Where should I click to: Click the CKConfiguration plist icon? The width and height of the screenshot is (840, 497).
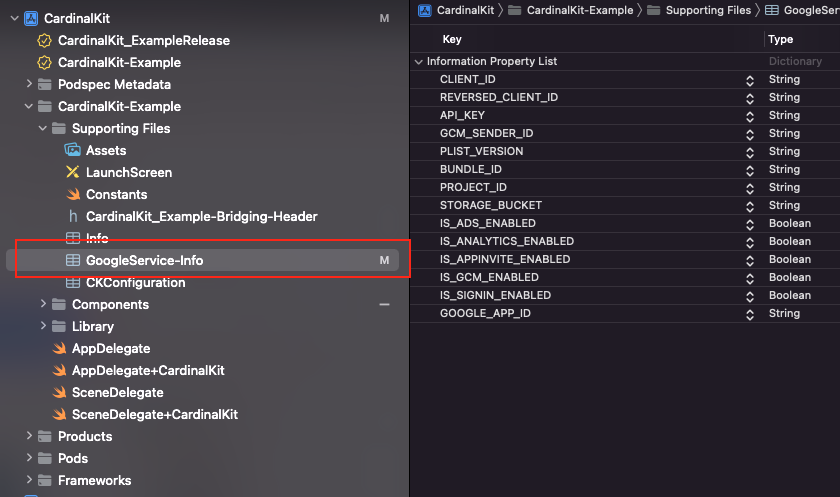coord(73,282)
